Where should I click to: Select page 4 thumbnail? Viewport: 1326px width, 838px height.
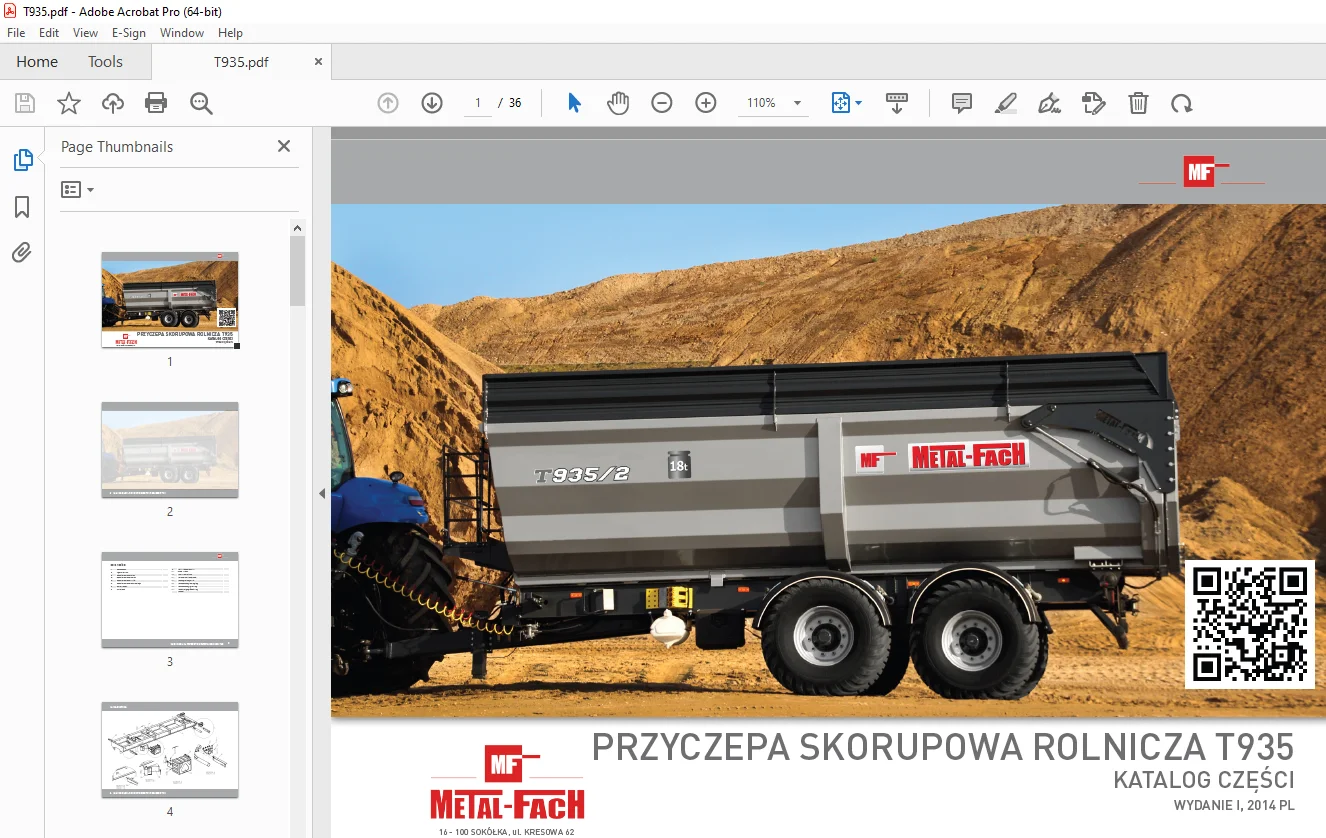click(170, 750)
